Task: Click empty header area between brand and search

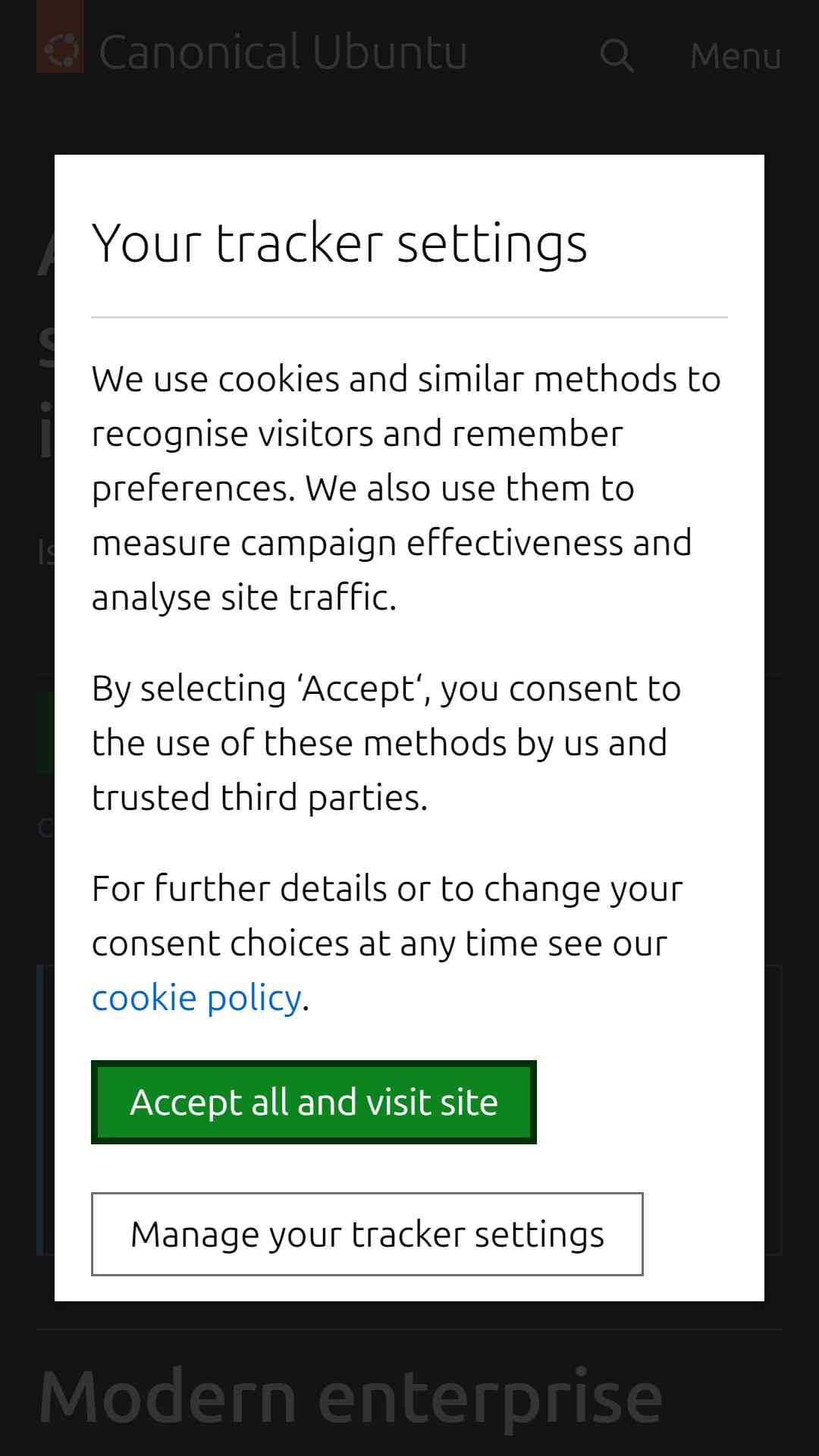Action: pos(532,55)
